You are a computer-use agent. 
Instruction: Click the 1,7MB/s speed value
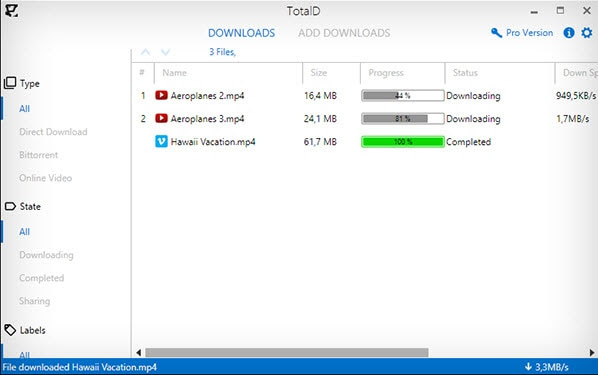[x=572, y=119]
